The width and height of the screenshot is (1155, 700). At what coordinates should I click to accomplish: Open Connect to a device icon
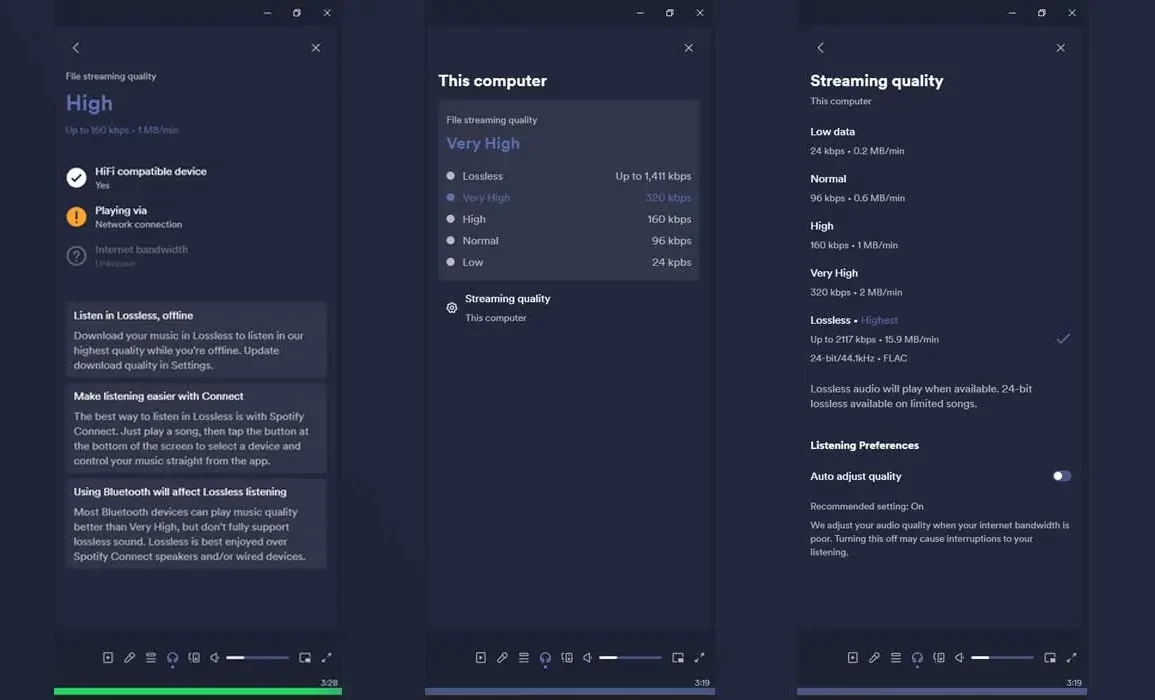(194, 657)
